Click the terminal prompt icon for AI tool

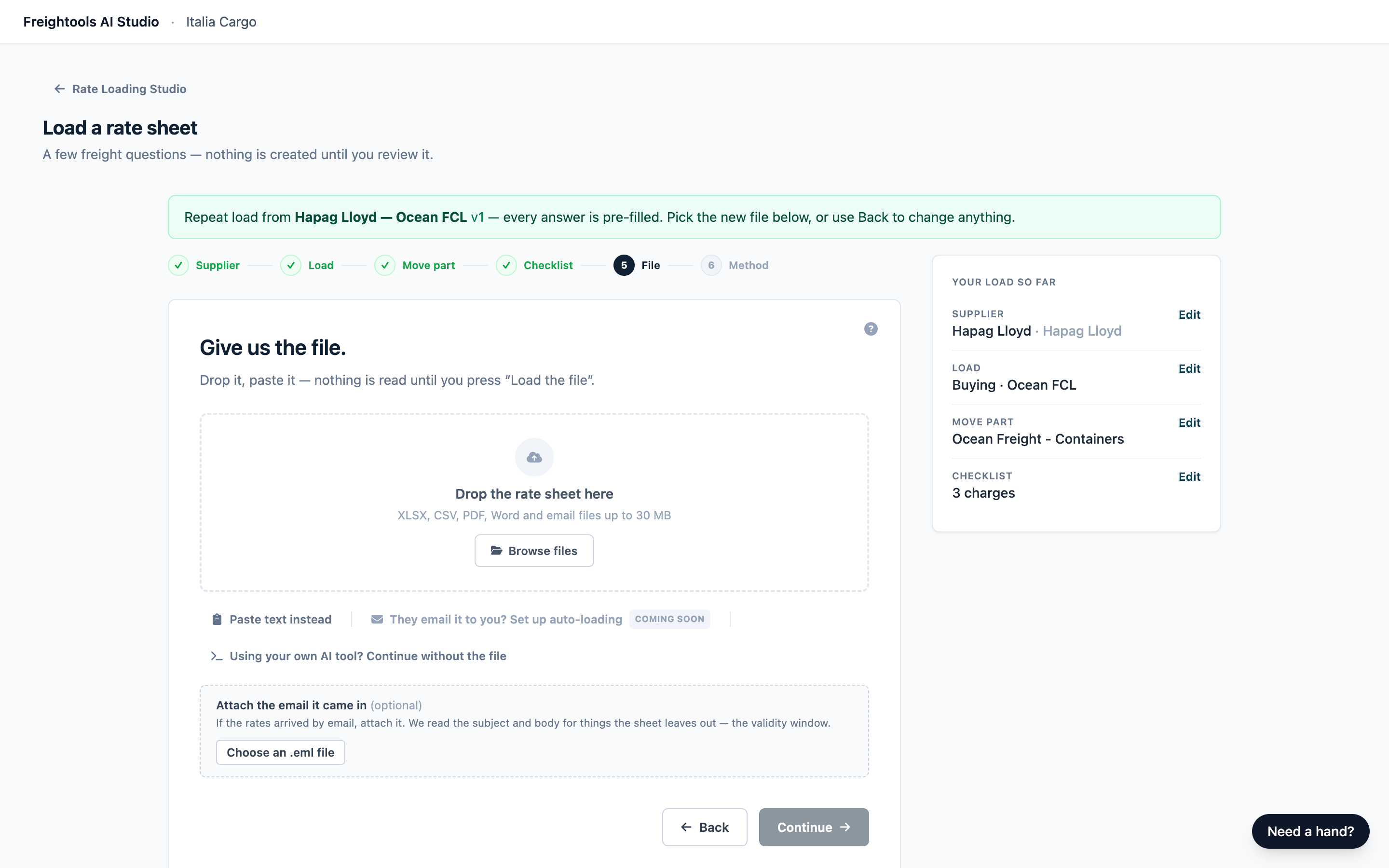(217, 656)
